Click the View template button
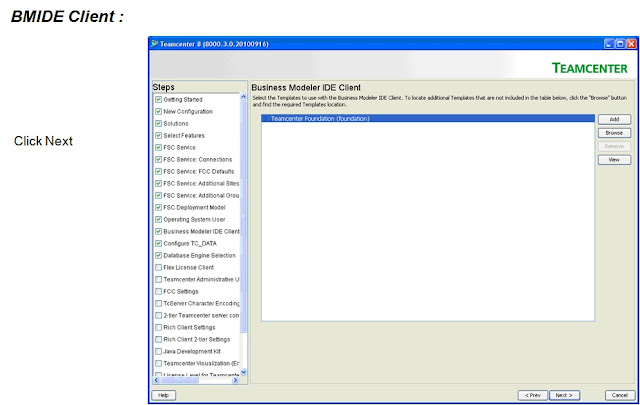The width and height of the screenshot is (640, 405). pyautogui.click(x=614, y=160)
